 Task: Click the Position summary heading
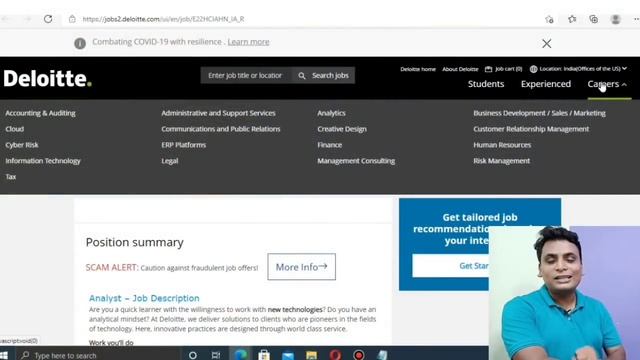pos(135,242)
